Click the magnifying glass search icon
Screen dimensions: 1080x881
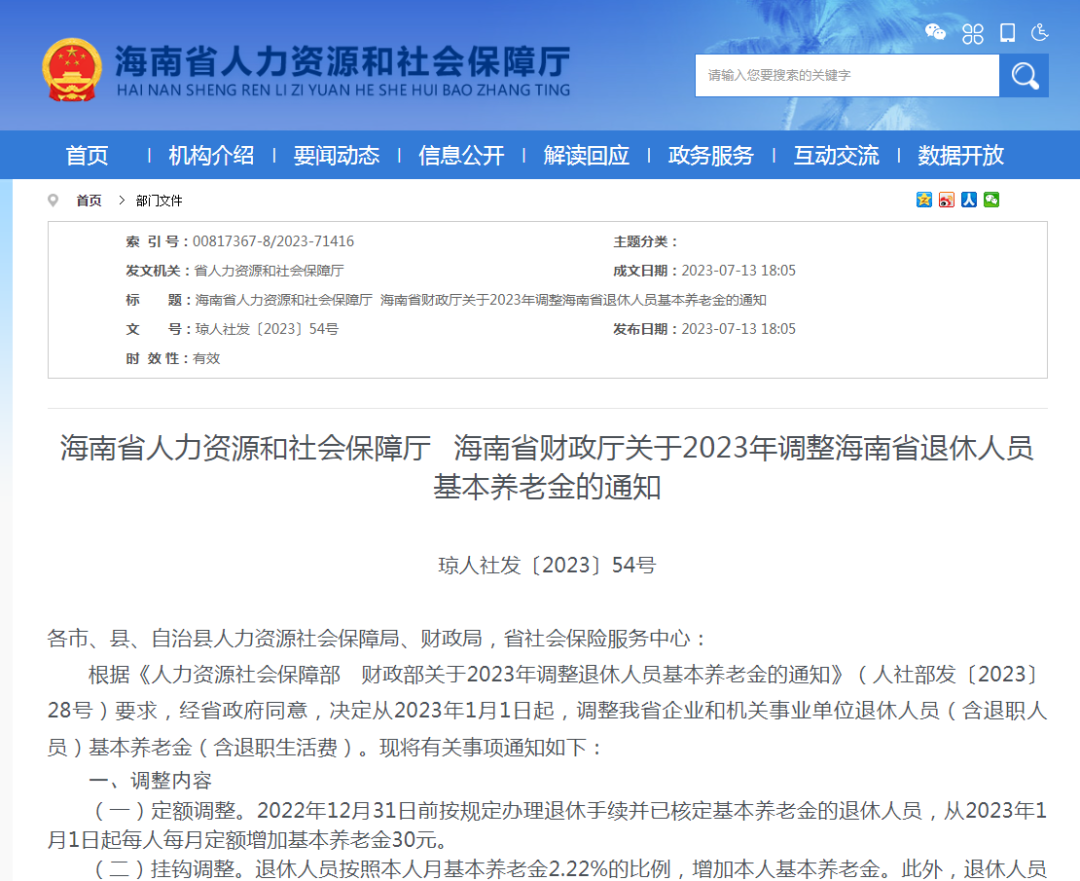click(x=1023, y=75)
